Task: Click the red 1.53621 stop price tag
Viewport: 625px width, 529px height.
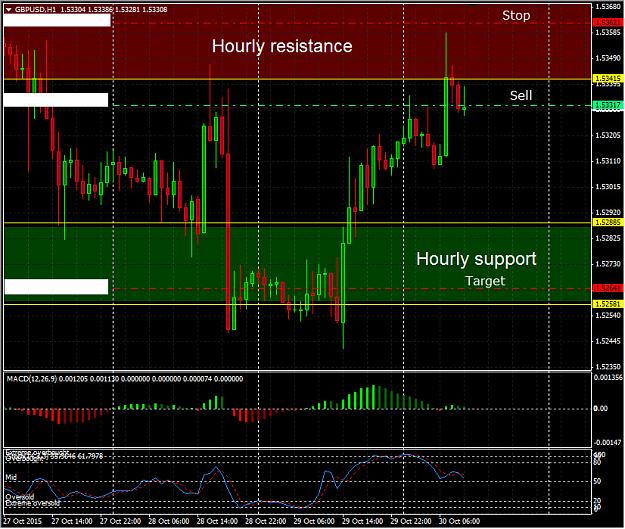Action: point(607,23)
